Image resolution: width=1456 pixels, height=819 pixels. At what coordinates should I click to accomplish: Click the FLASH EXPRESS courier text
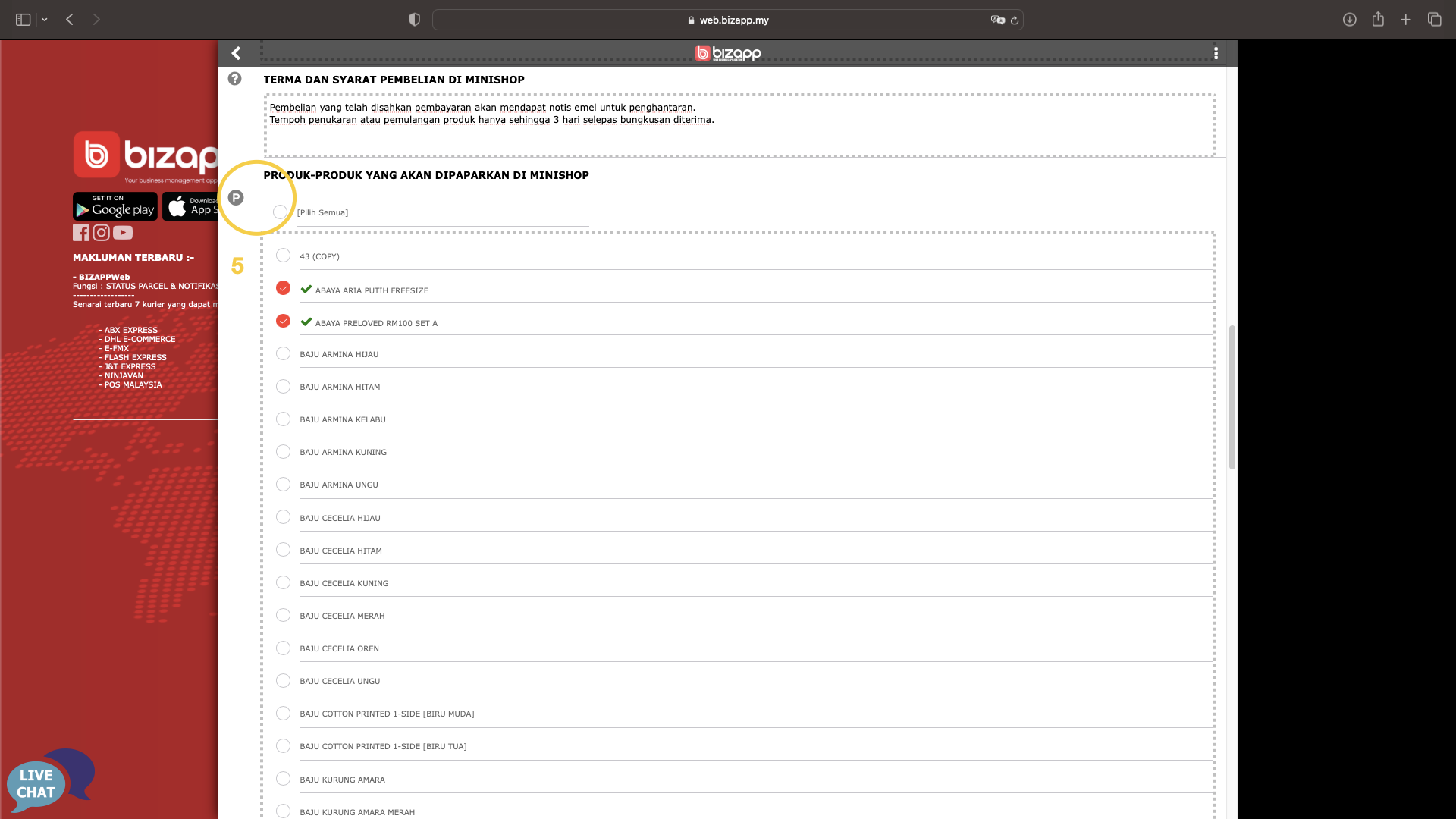[136, 358]
